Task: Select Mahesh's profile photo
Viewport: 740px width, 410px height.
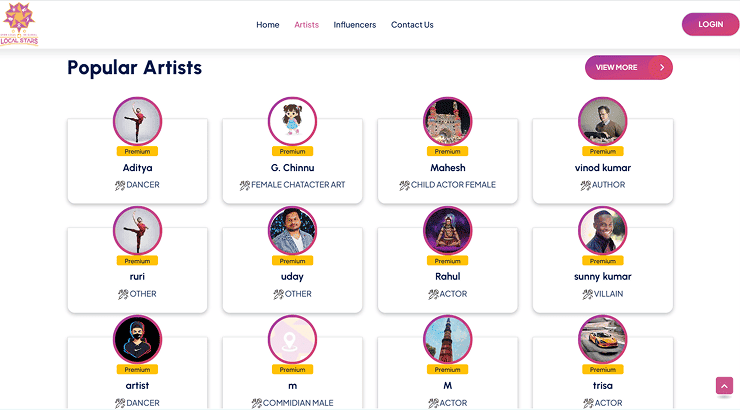Action: (x=447, y=121)
